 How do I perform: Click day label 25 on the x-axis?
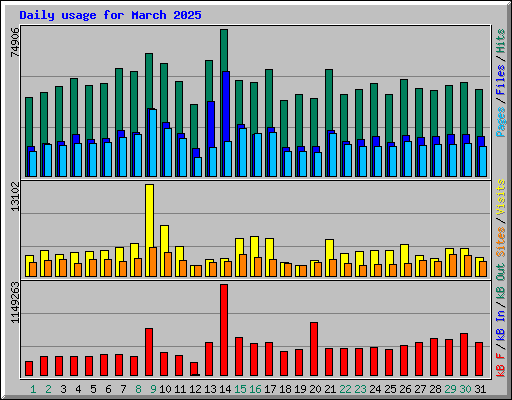(390, 389)
